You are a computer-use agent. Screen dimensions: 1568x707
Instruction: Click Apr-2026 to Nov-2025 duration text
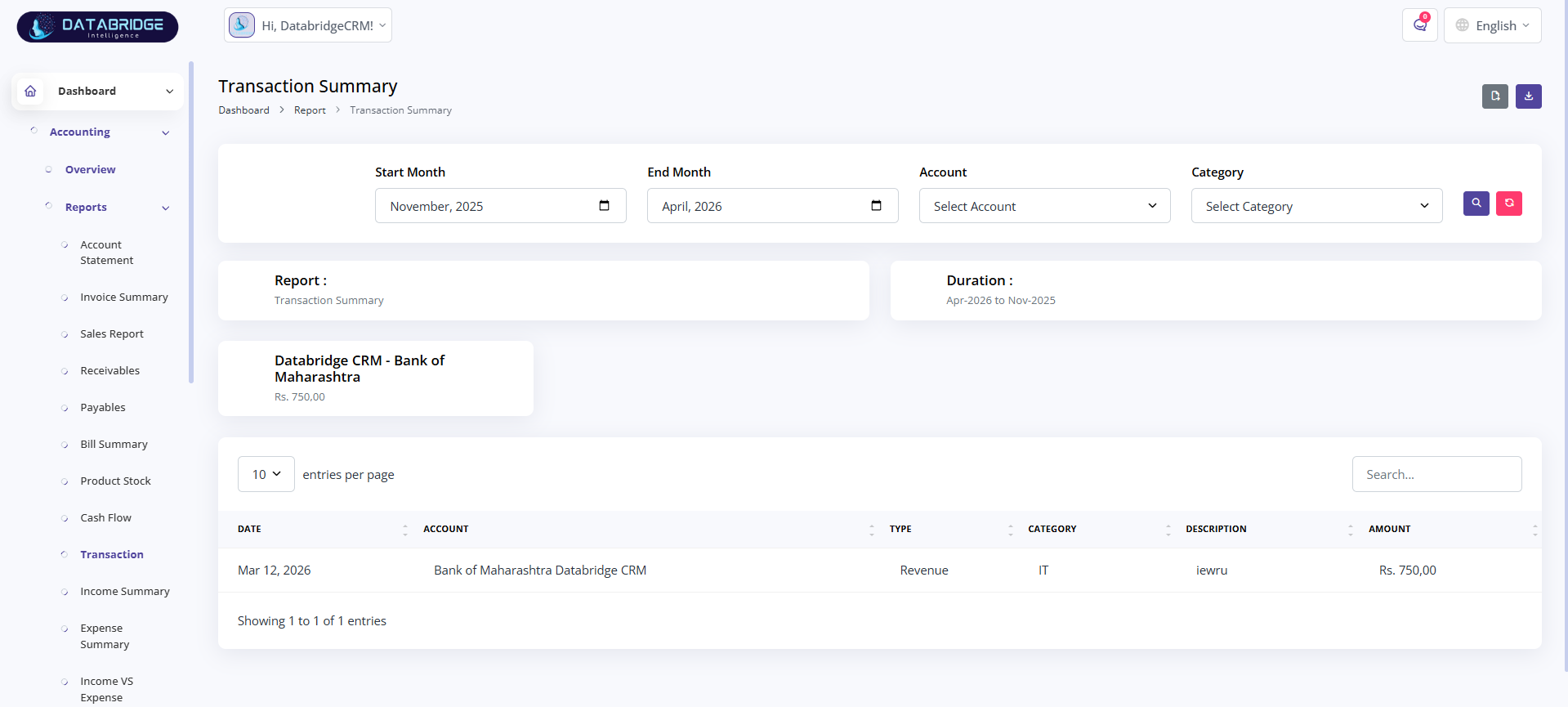[x=1001, y=301]
